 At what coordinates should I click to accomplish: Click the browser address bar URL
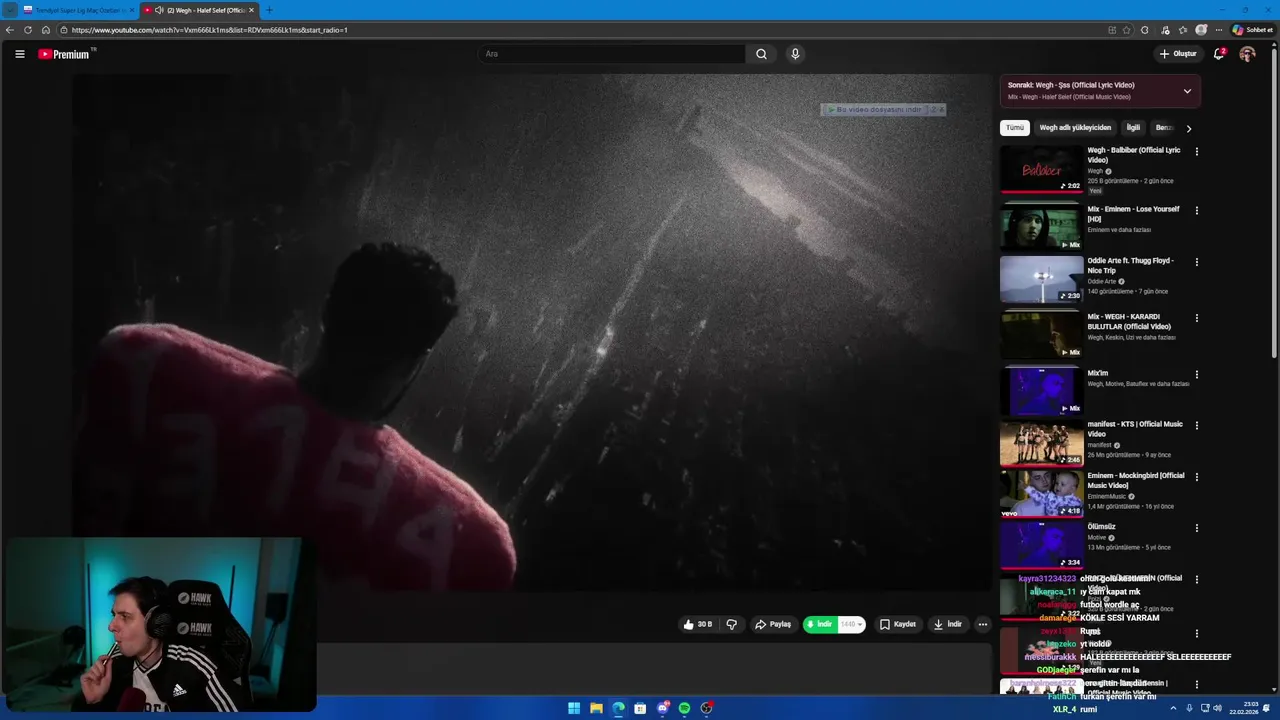pyautogui.click(x=209, y=30)
